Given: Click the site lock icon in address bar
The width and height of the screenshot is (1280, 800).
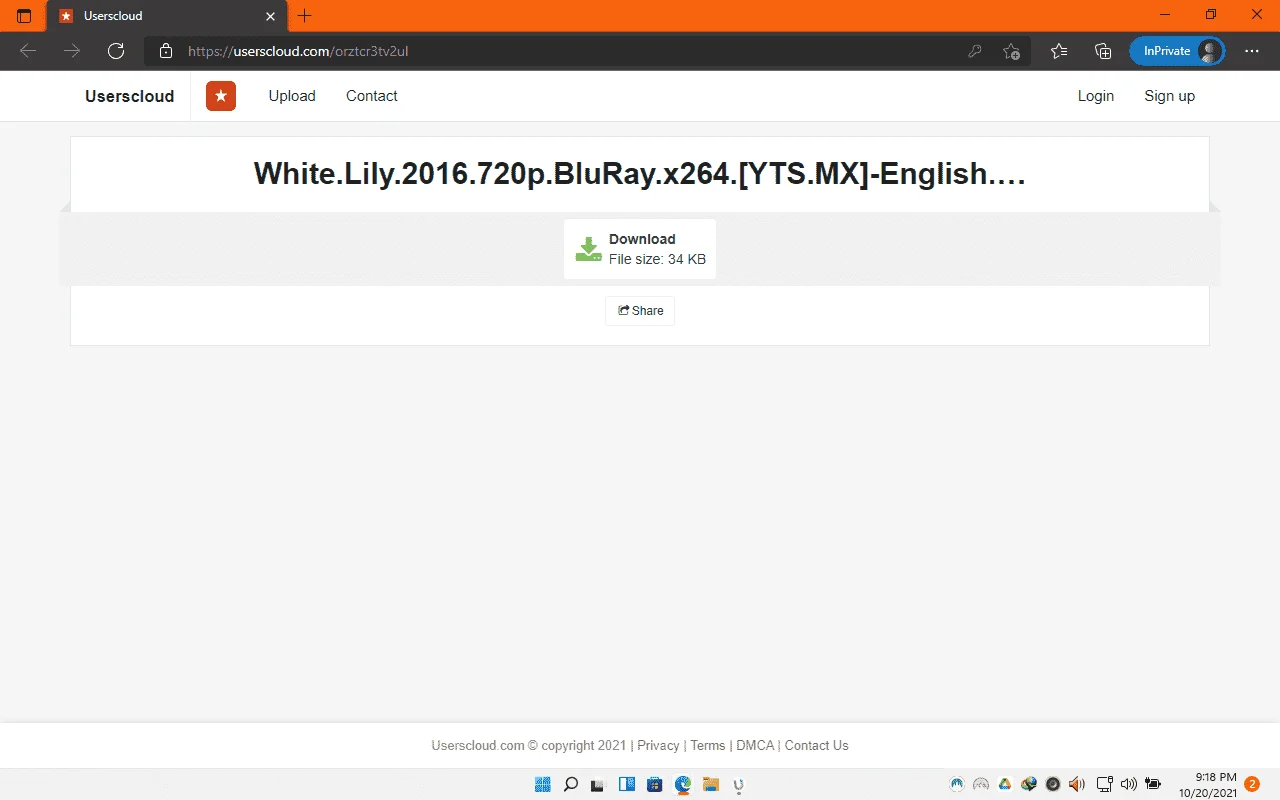Looking at the screenshot, I should pyautogui.click(x=166, y=51).
